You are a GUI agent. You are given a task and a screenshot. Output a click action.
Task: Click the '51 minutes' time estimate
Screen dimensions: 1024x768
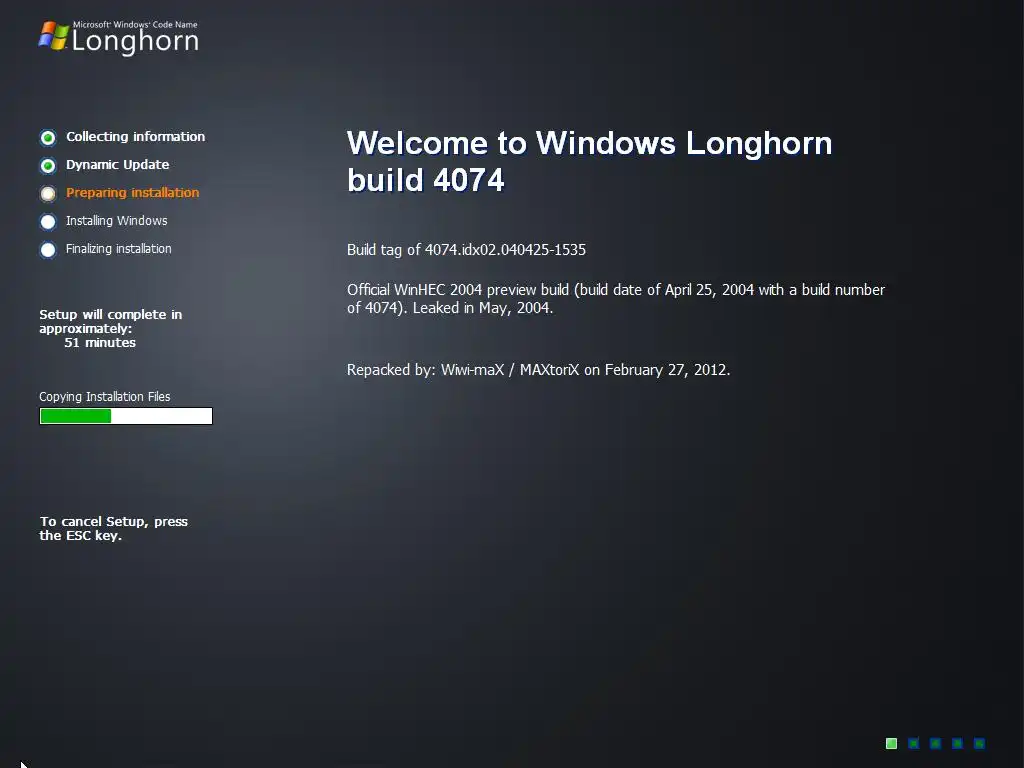(x=100, y=343)
